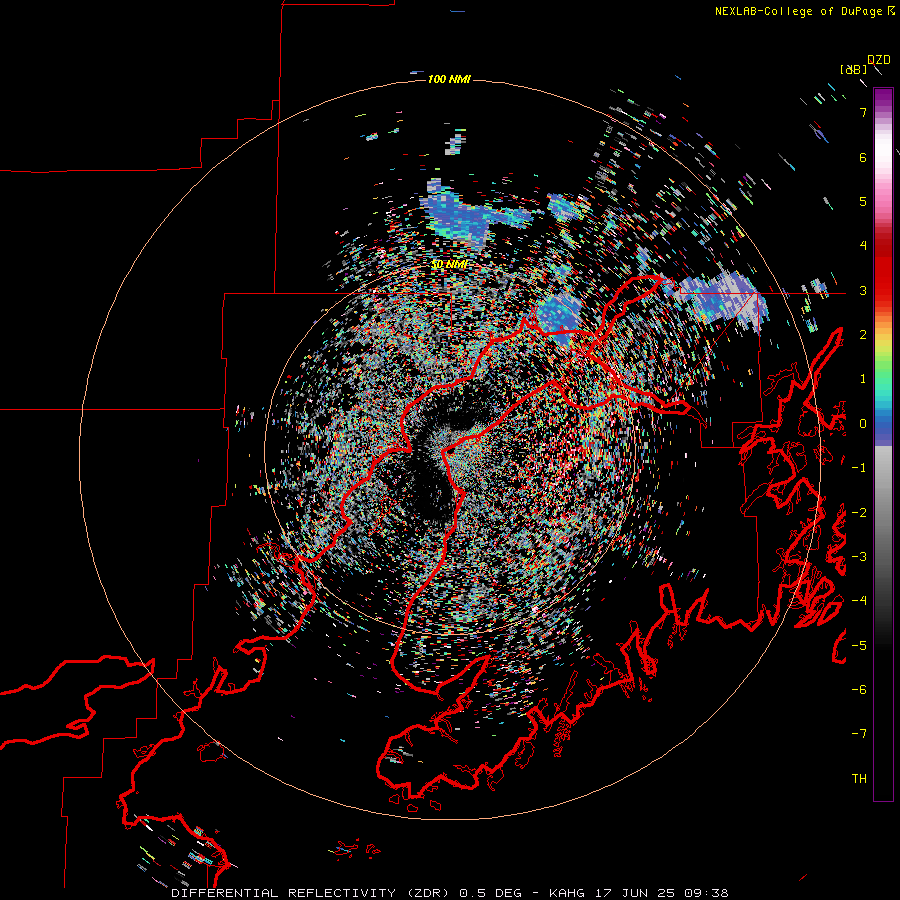Viewport: 900px width, 900px height.
Task: Click the 3 value on the color scale
Action: (x=863, y=290)
